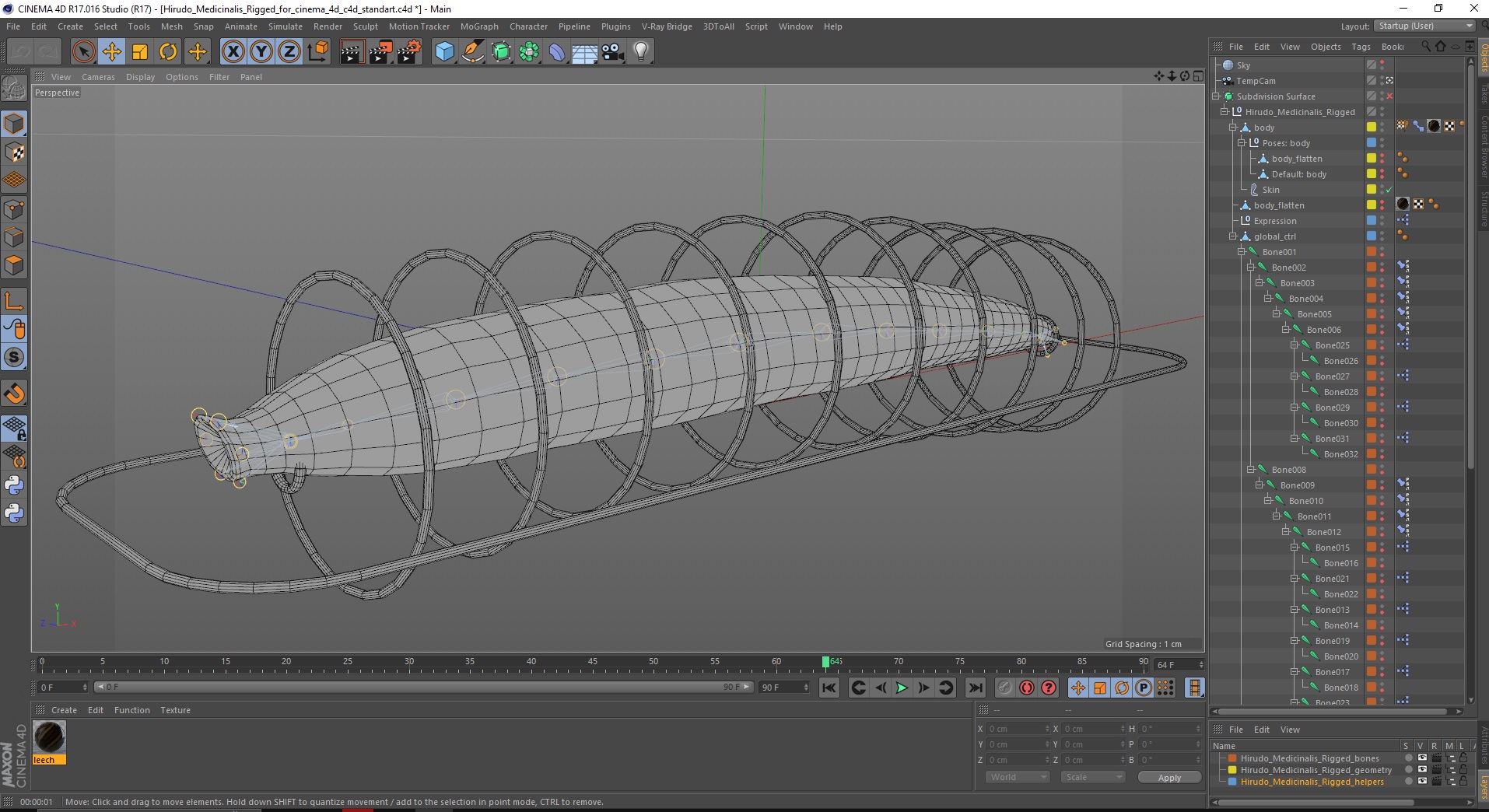Viewport: 1489px width, 812px height.
Task: Click the Coordinate System icon
Action: (318, 52)
